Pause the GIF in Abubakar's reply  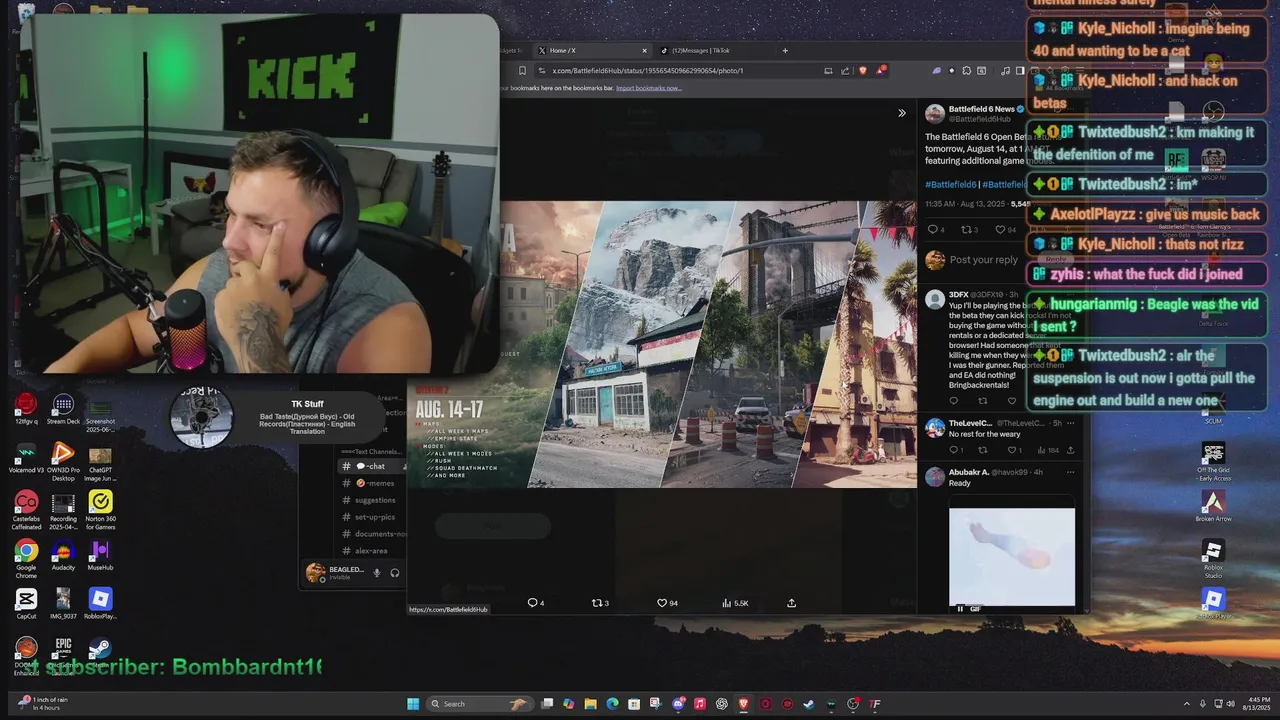pos(960,609)
